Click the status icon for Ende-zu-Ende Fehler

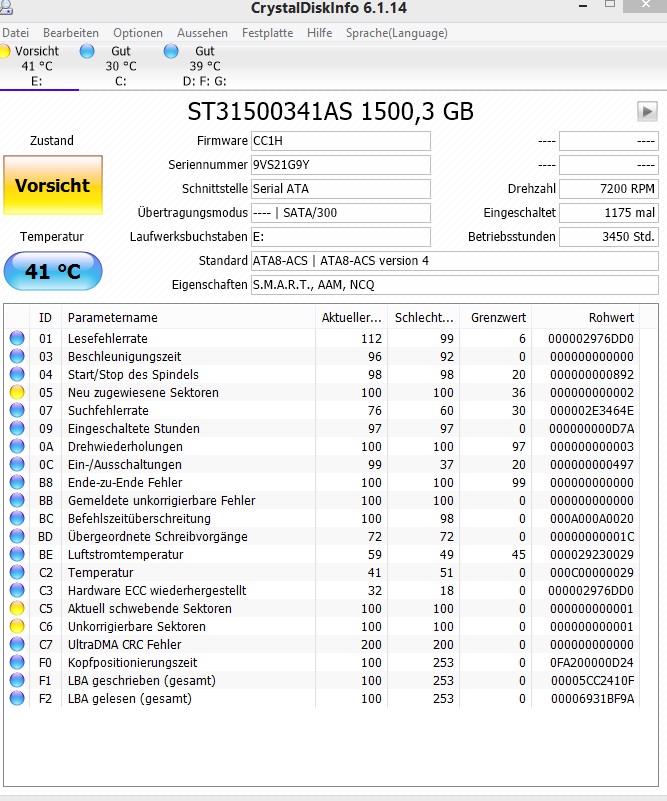[17, 482]
